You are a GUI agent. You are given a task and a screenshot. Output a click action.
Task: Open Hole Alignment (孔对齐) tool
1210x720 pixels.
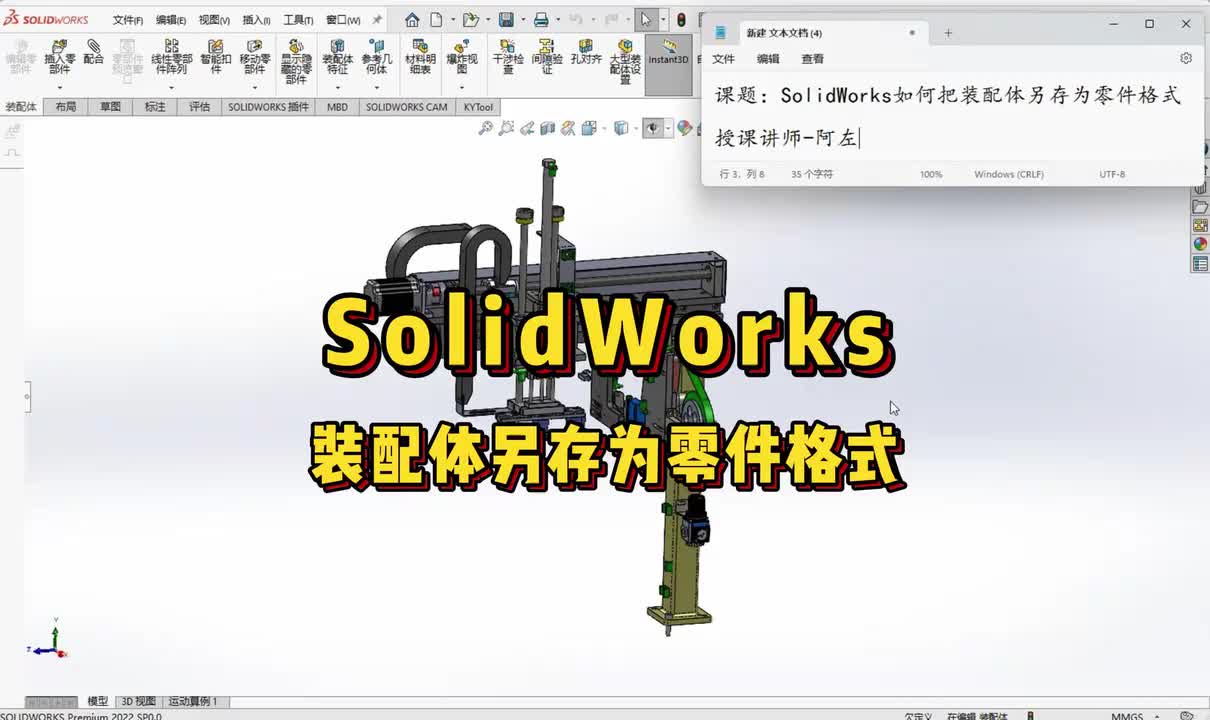[x=586, y=52]
